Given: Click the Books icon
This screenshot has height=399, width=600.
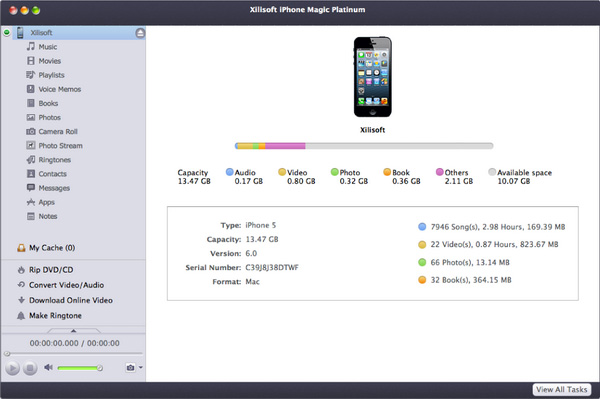Looking at the screenshot, I should click(x=31, y=103).
